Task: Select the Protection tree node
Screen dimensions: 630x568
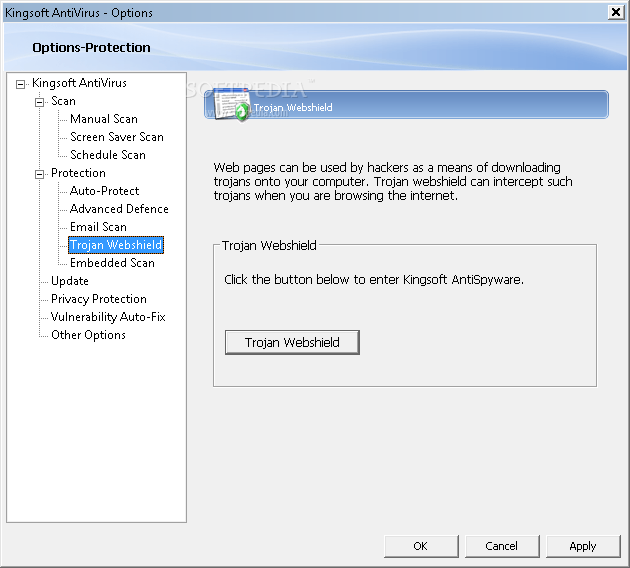Action: tap(78, 173)
